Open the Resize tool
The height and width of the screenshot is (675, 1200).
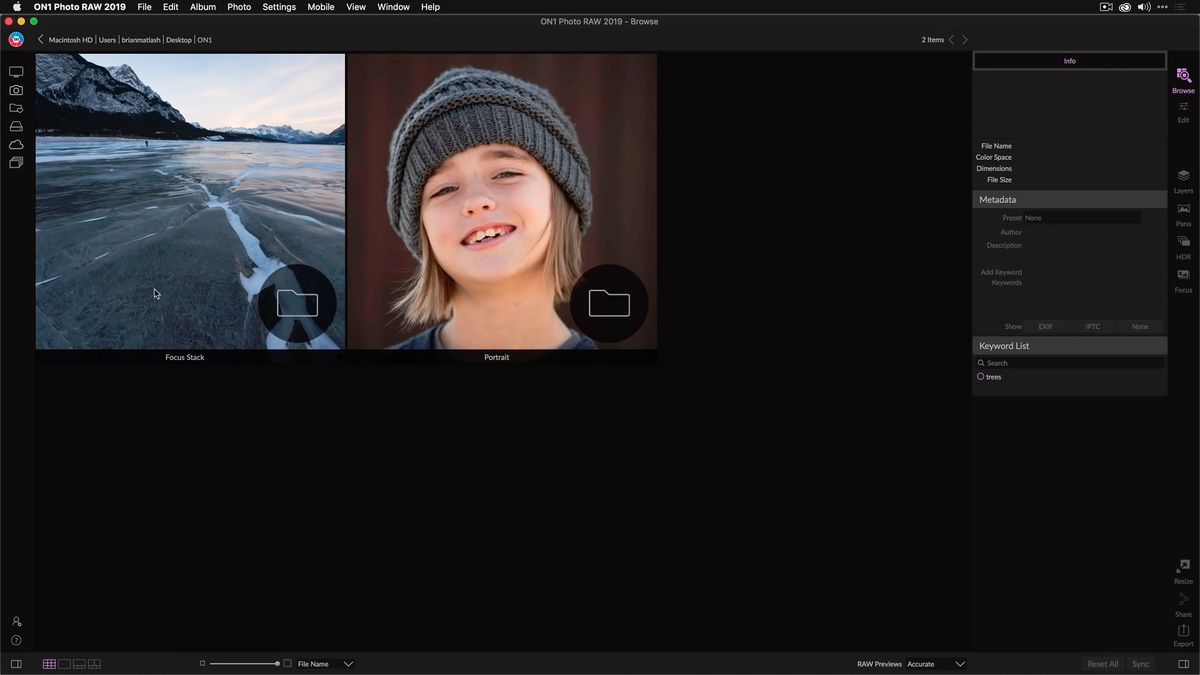click(x=1183, y=570)
